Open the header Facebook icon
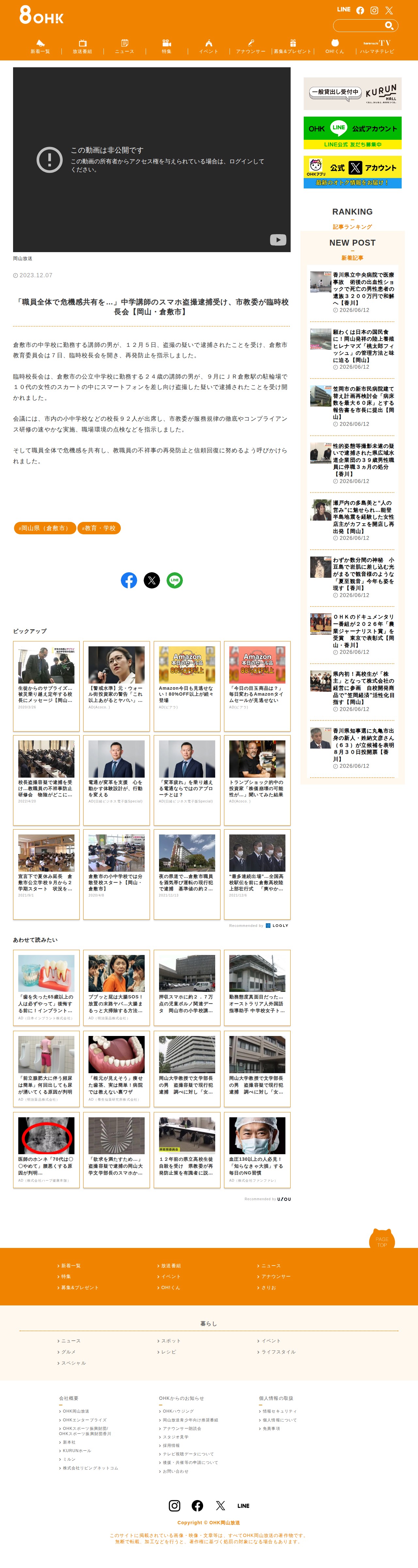Screen dimensions: 418x1568 pyautogui.click(x=360, y=10)
